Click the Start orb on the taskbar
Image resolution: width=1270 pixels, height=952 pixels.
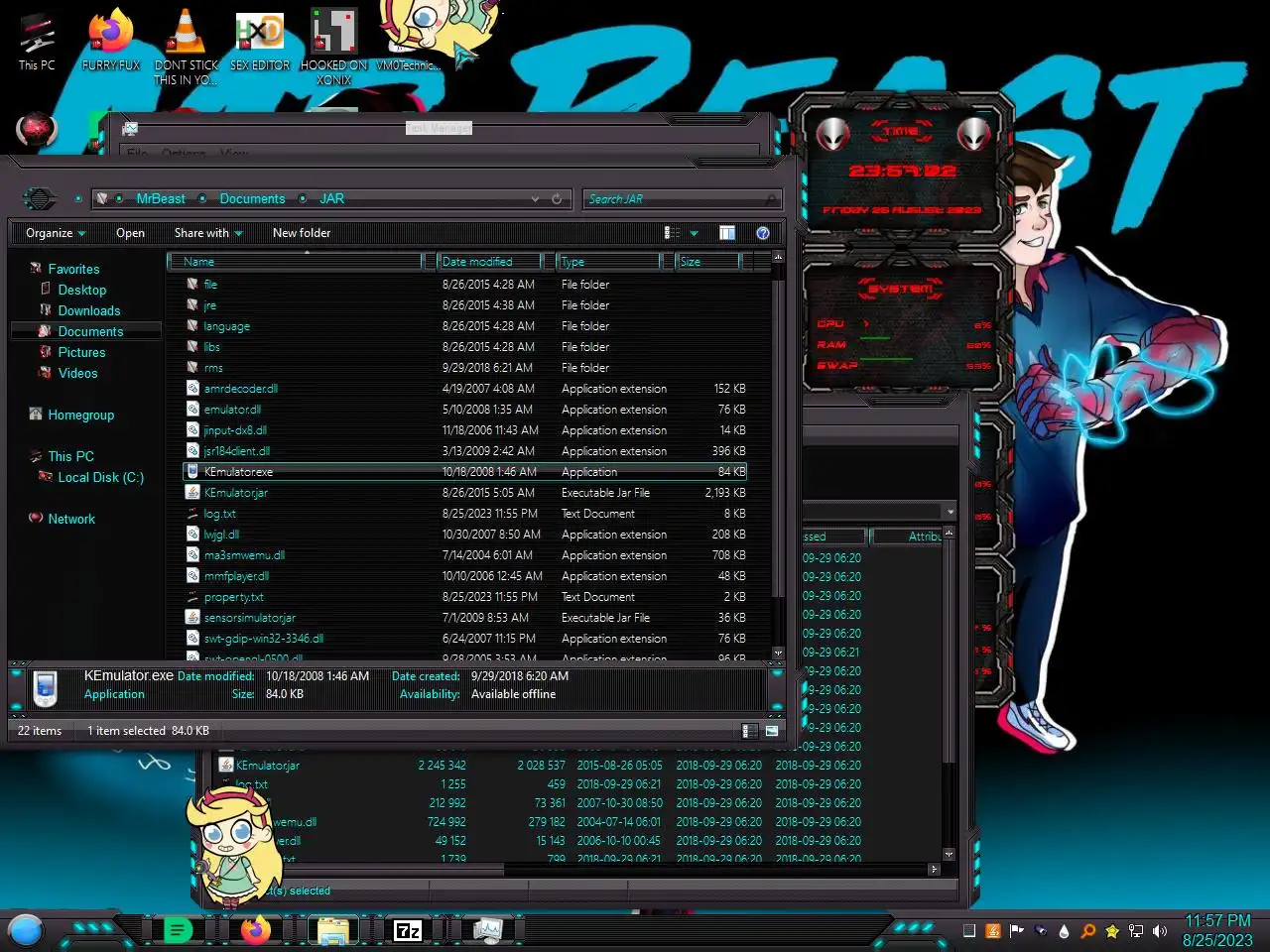pyautogui.click(x=25, y=930)
